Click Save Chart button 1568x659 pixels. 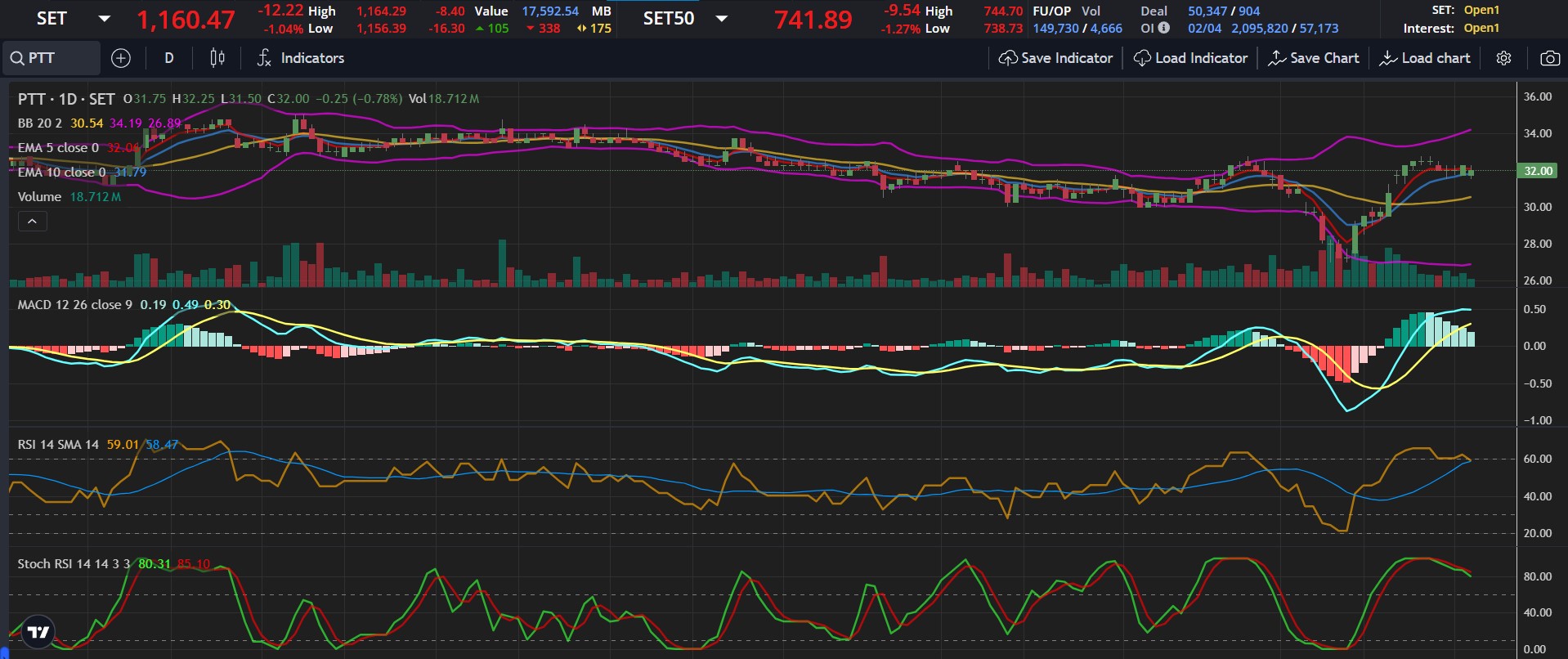1314,58
